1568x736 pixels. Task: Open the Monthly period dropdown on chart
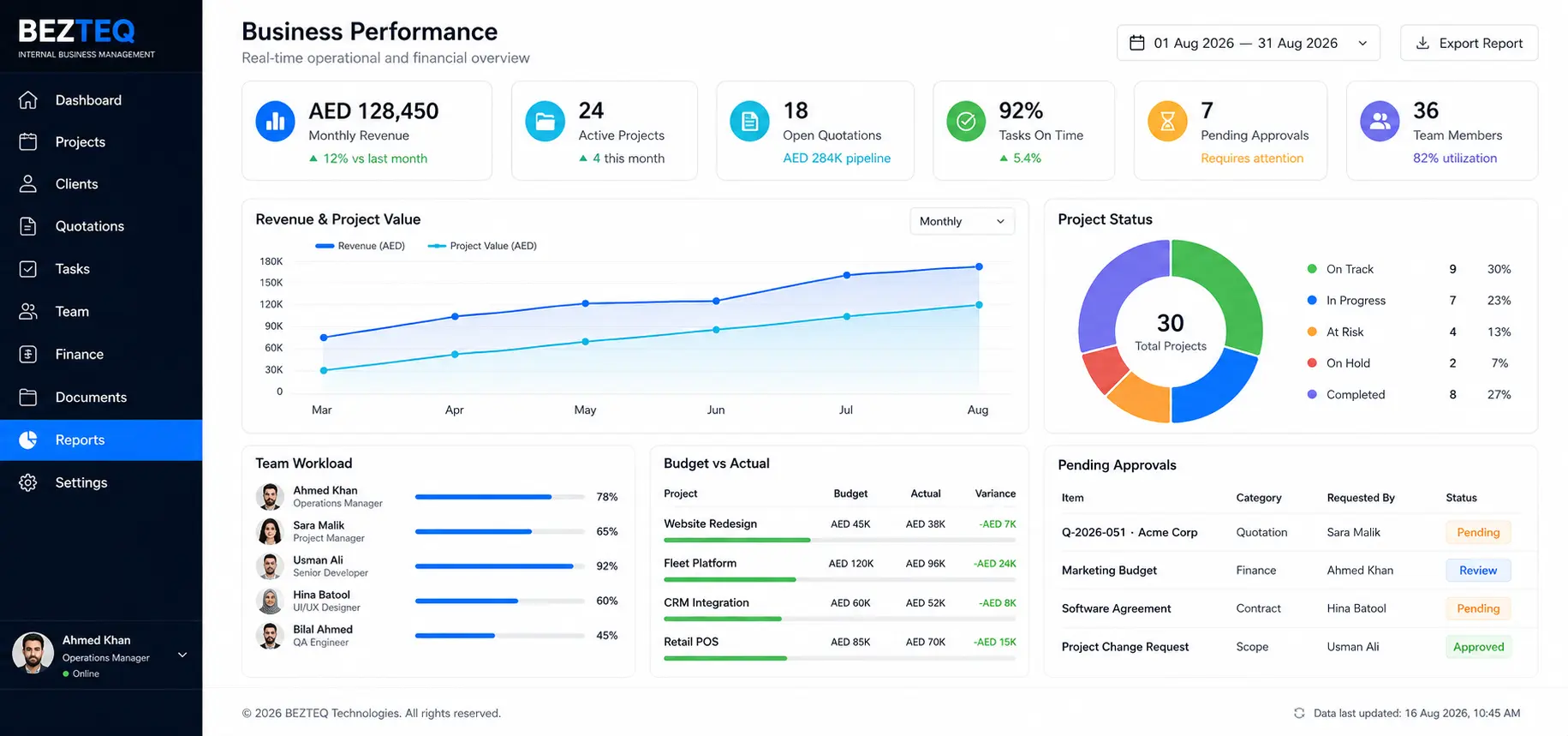pyautogui.click(x=962, y=221)
